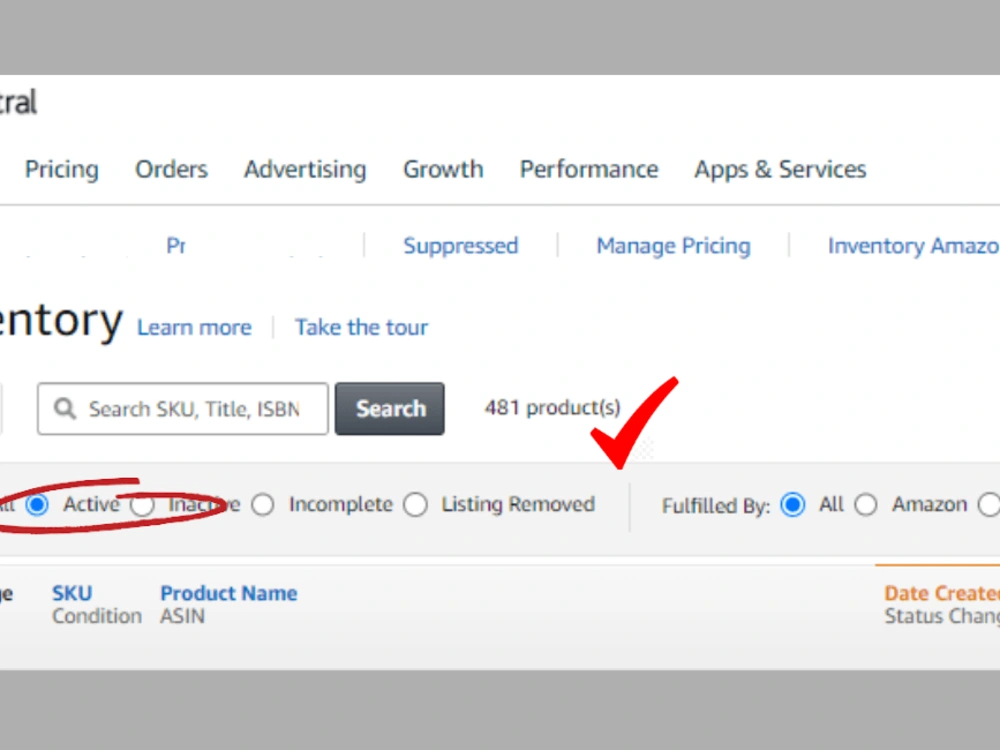The image size is (1000, 750).
Task: Click the Learn more link
Action: [x=195, y=327]
